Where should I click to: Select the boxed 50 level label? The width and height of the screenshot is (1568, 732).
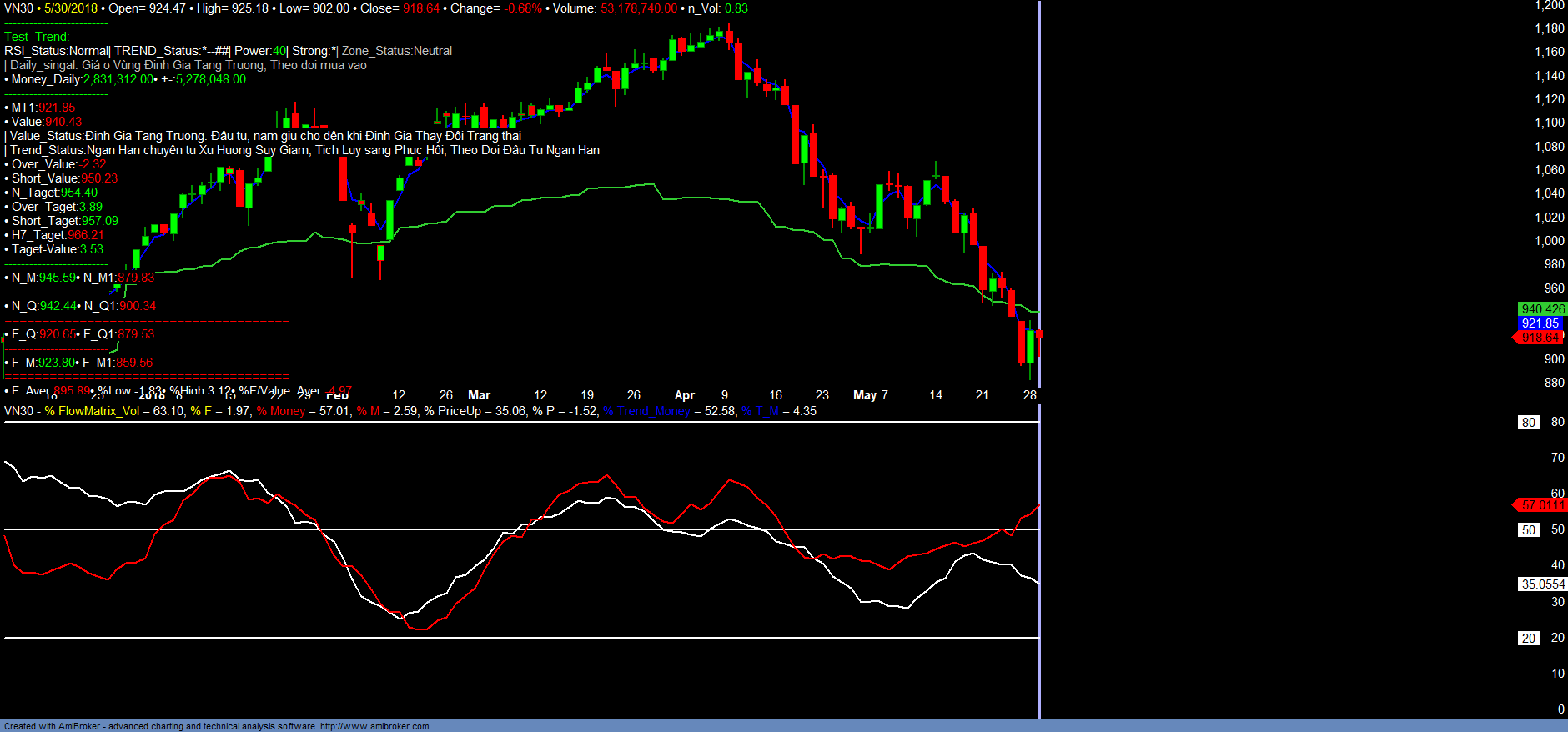click(1528, 530)
